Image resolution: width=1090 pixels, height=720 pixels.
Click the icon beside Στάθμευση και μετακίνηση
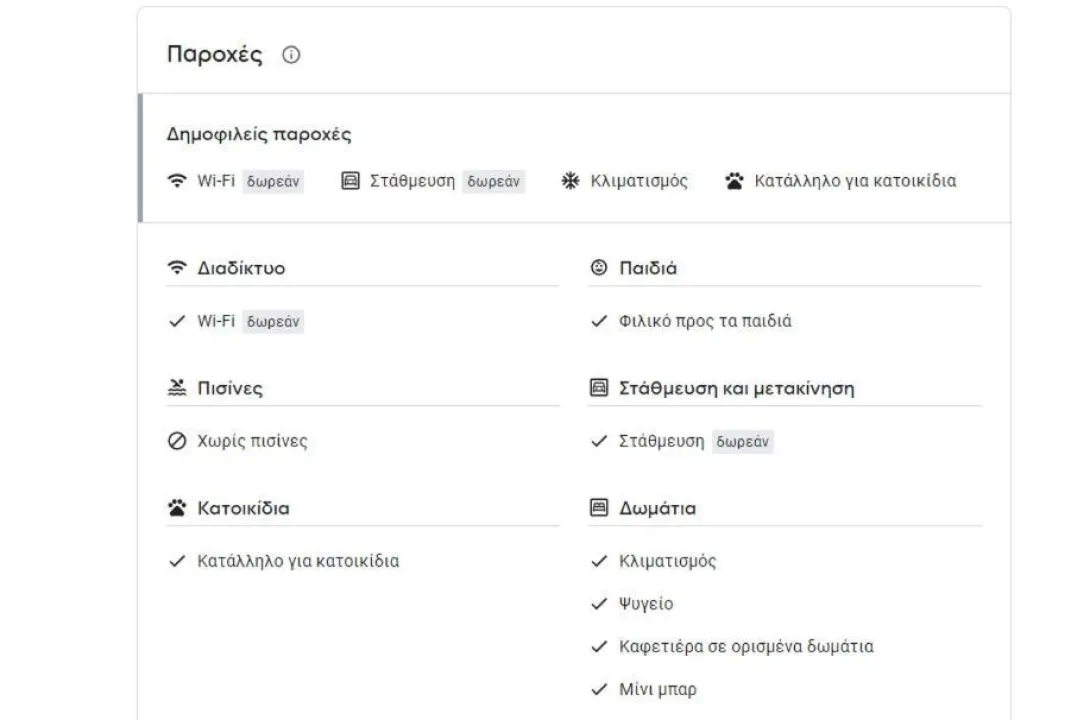click(x=599, y=388)
